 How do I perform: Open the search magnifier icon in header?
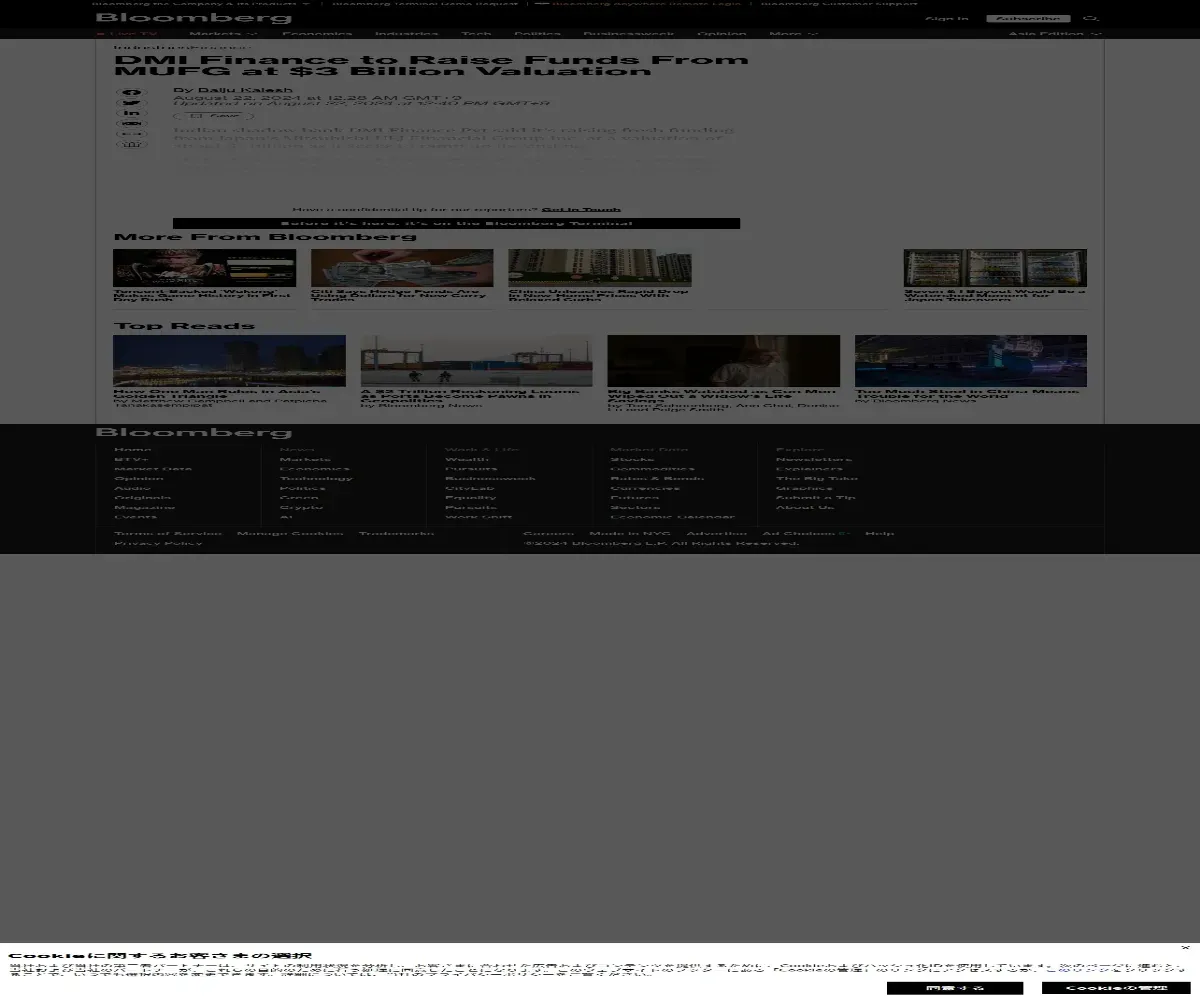[1091, 18]
